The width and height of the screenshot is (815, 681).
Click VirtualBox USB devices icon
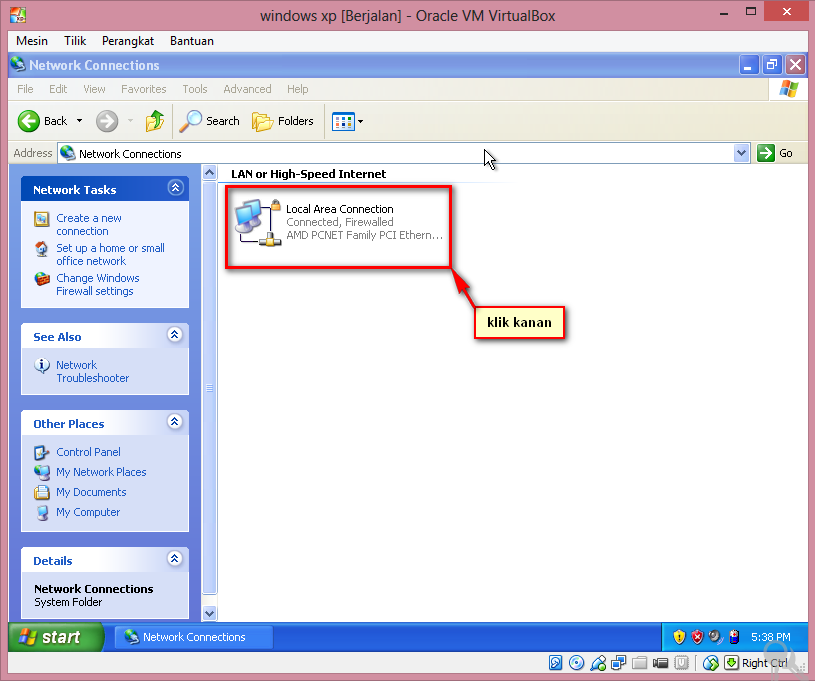point(598,663)
